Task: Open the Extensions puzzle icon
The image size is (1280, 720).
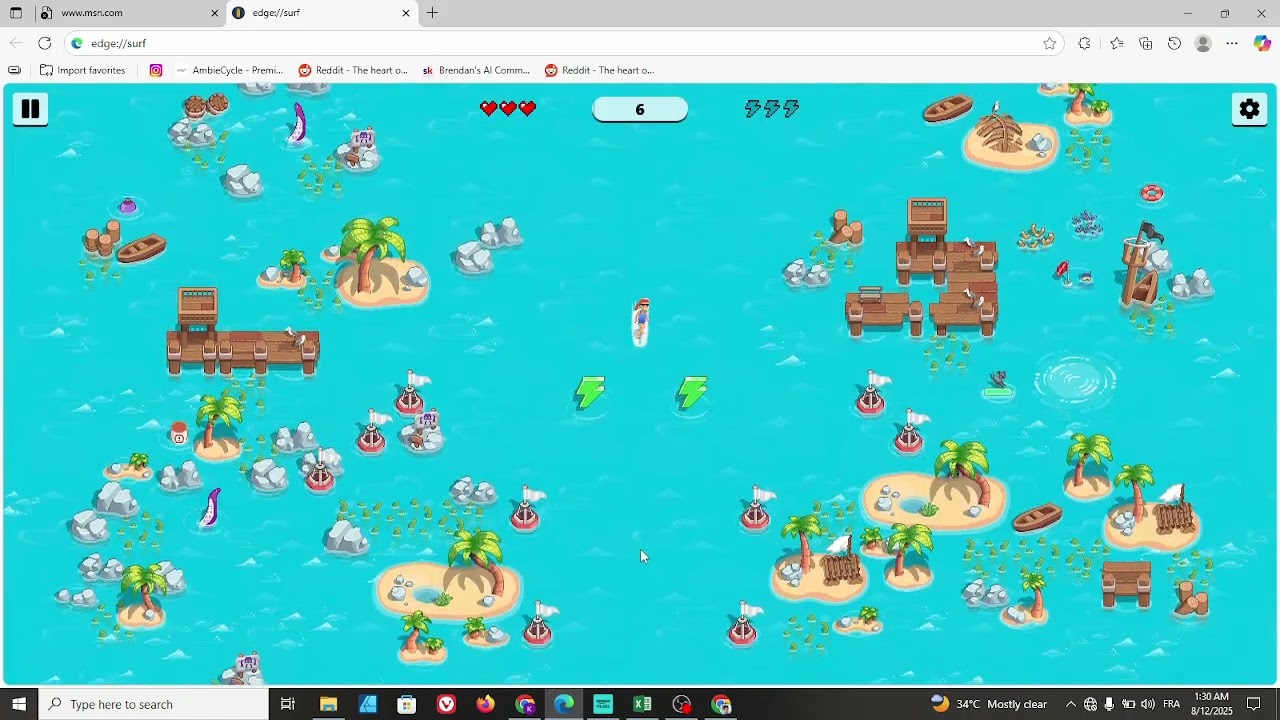Action: (x=1084, y=43)
